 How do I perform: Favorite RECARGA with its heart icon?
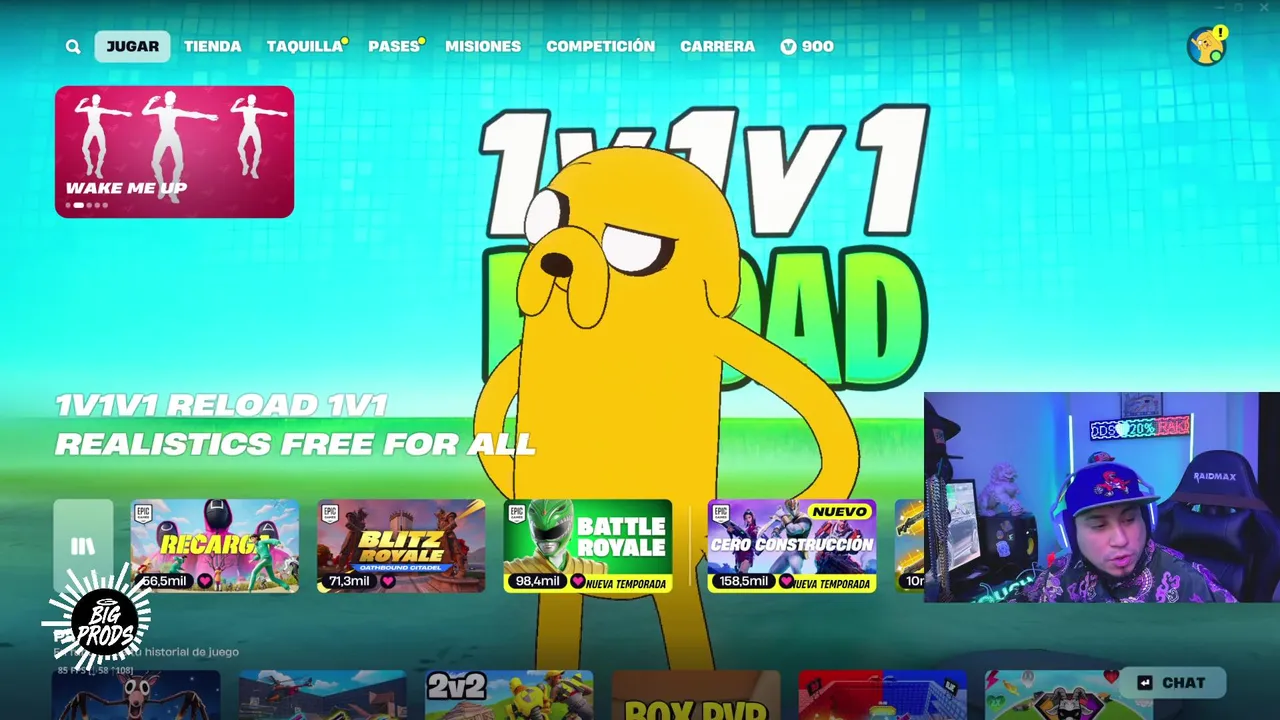point(206,581)
